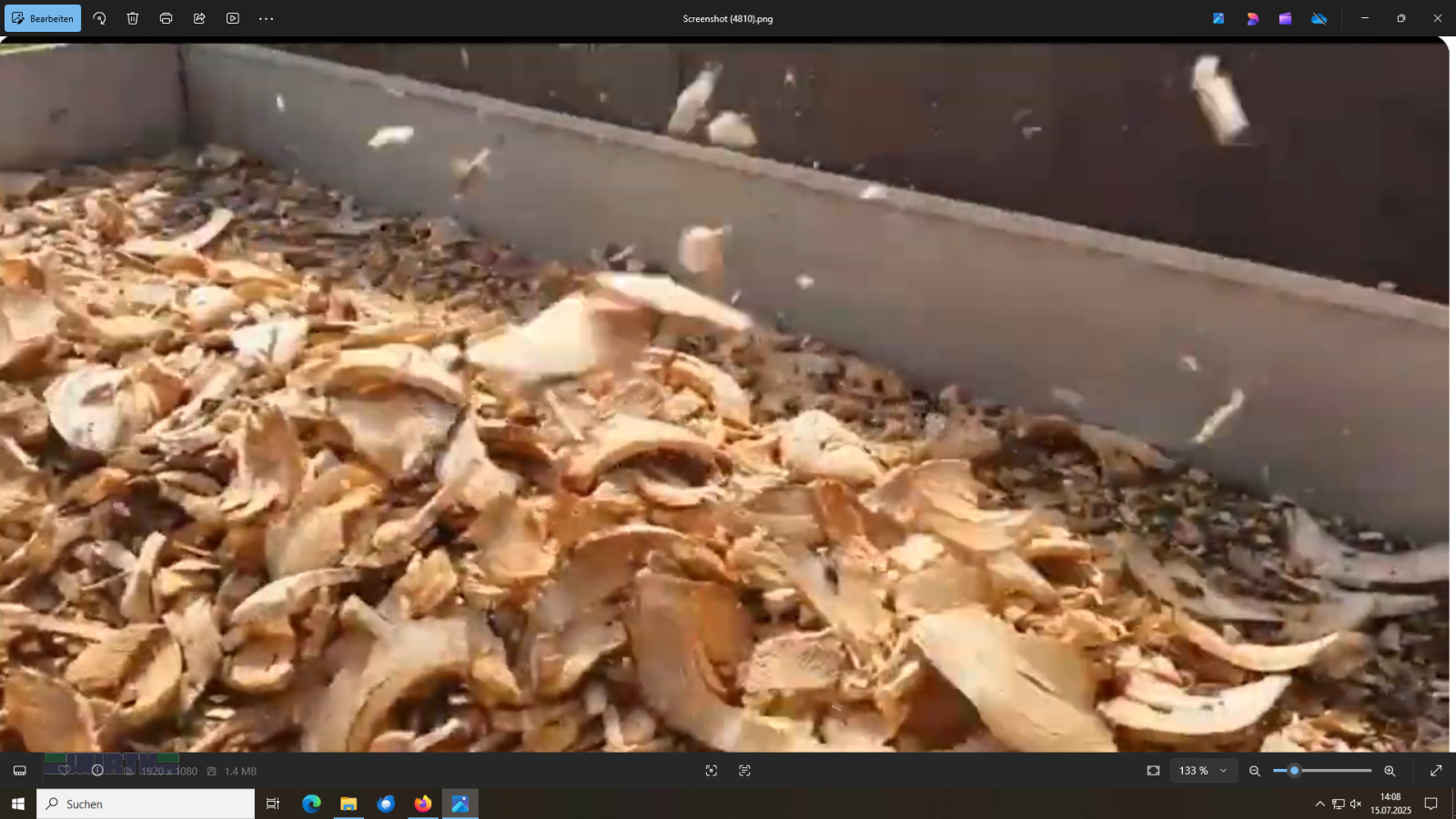The image size is (1456, 819).
Task: Toggle the filmstrip view at bottom left
Action: click(x=19, y=771)
